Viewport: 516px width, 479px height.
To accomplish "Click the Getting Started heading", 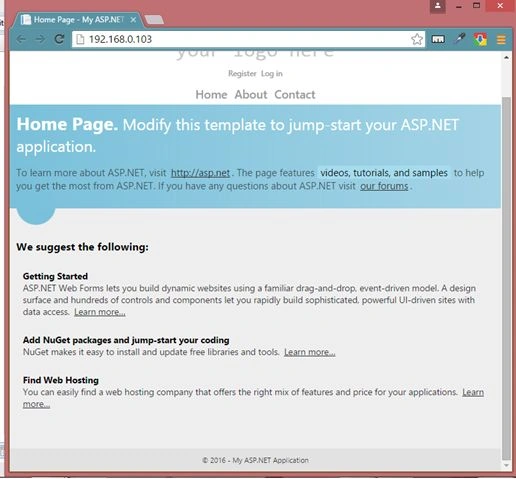I will 55,276.
